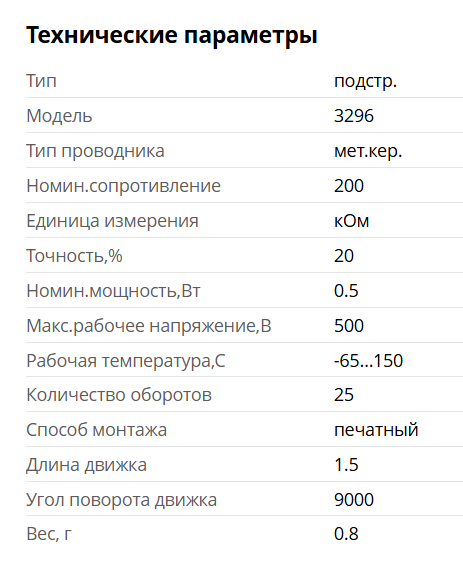463x564 pixels.
Task: Select max voltage value 500
Action: [x=349, y=326]
